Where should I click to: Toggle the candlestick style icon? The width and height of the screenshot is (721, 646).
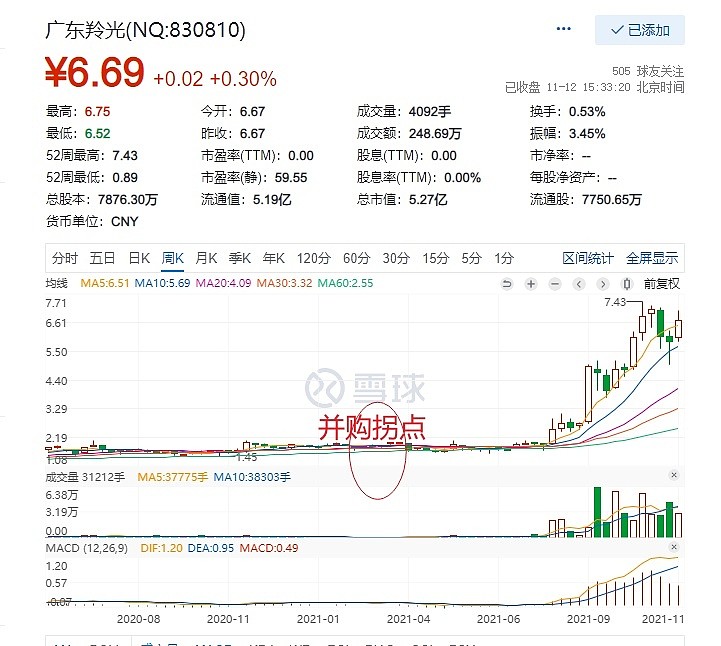(x=627, y=284)
